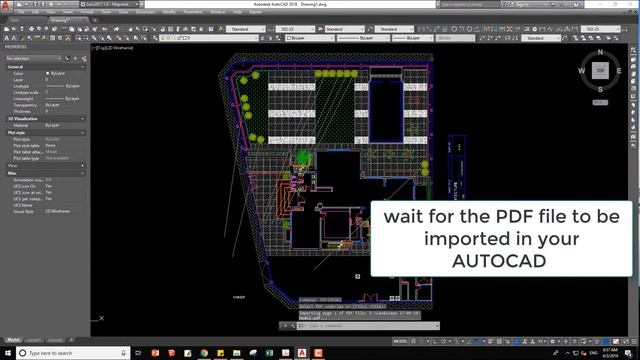The image size is (640, 360).
Task: Click the Redo arrow icon
Action: click(x=116, y=29)
